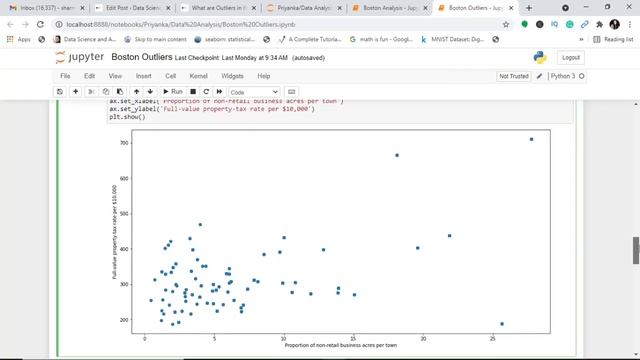Switch to What are Outliers tab
Screen dimensions: 640x360
tap(218, 8)
